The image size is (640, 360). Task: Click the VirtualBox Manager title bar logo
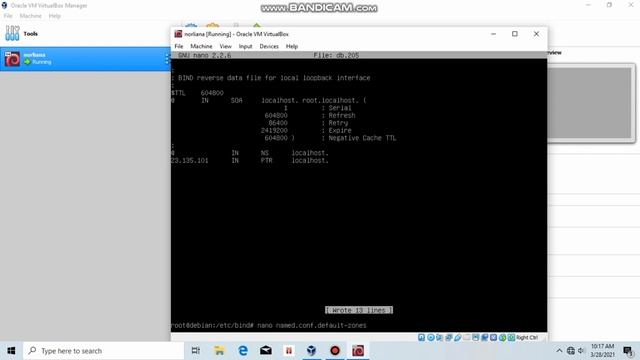(4, 5)
